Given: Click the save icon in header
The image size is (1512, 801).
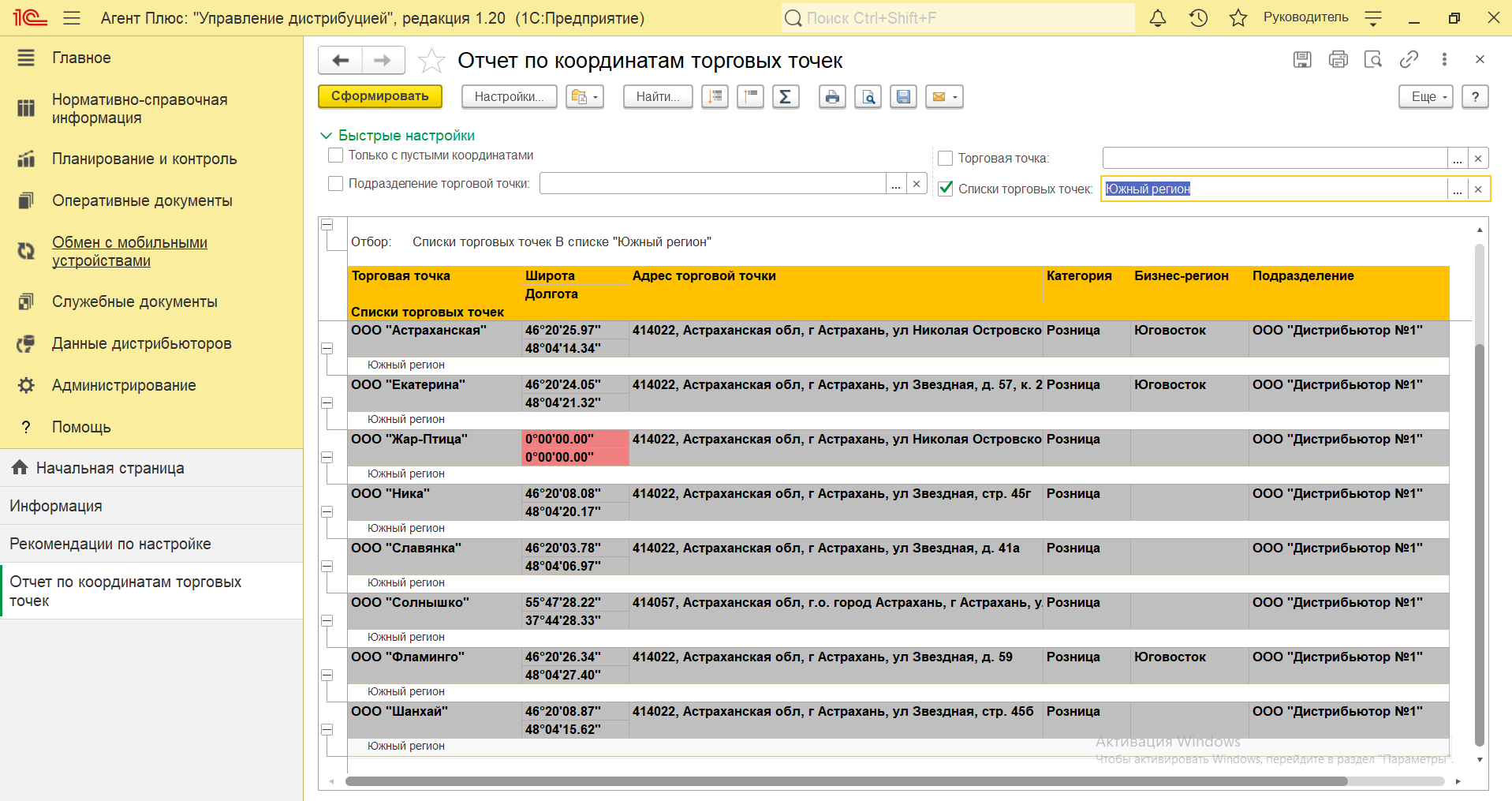Looking at the screenshot, I should pos(1302,59).
